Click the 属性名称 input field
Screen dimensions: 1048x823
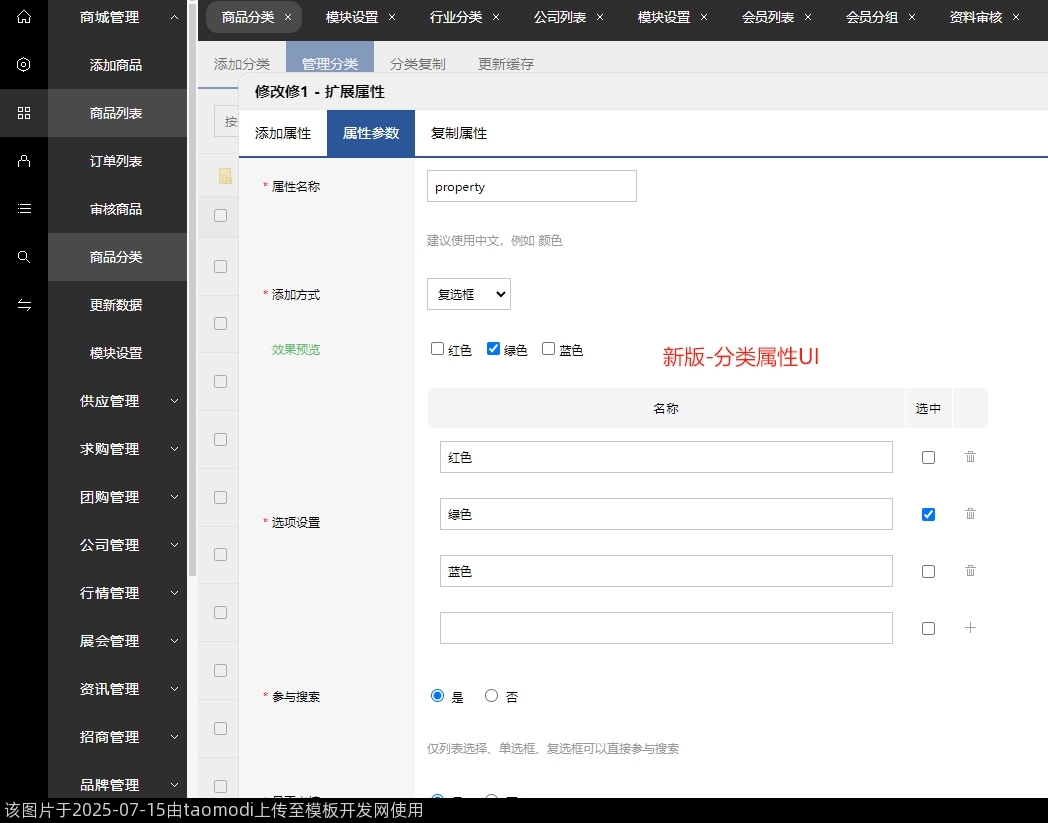(531, 186)
